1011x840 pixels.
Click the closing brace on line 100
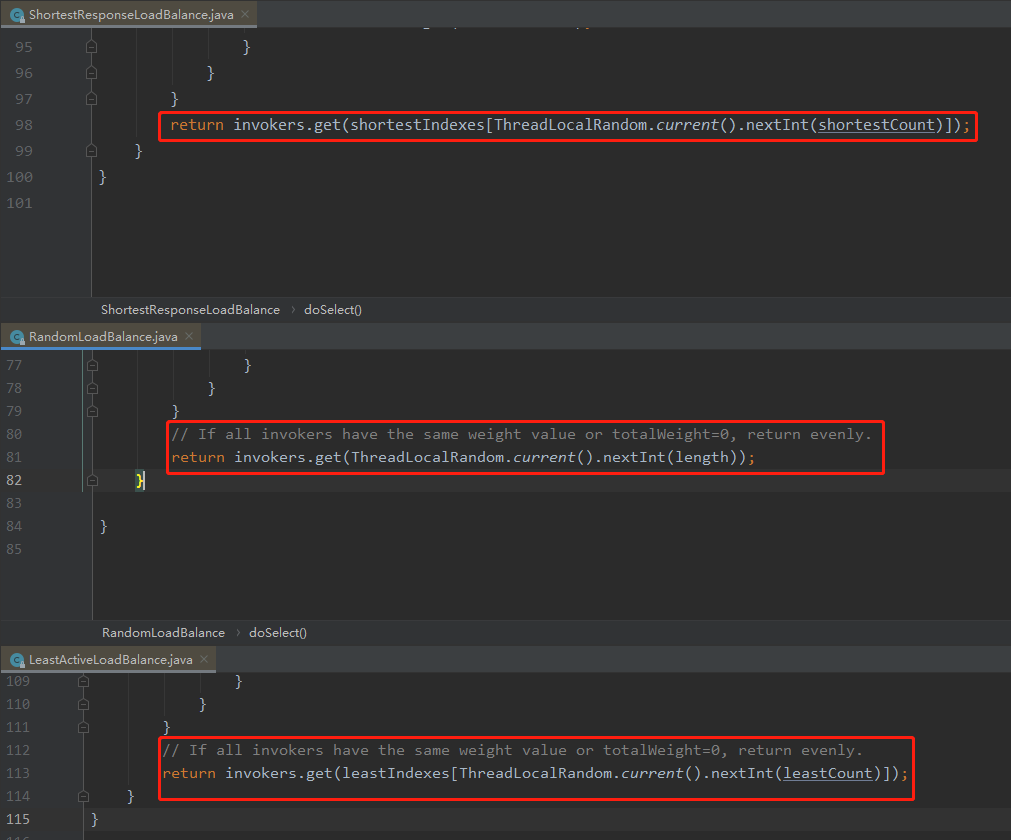tap(103, 177)
